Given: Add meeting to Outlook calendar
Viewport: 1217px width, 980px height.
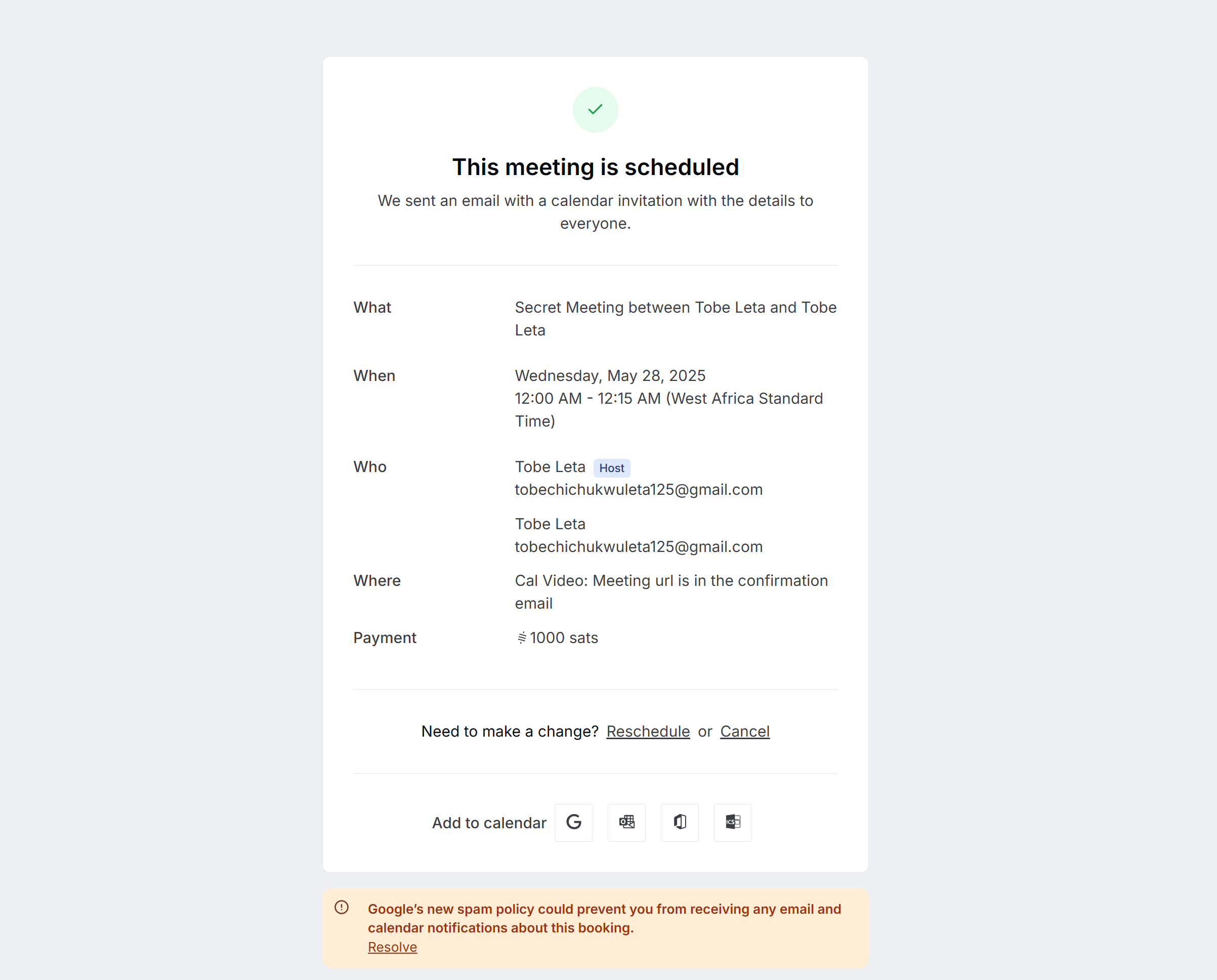Looking at the screenshot, I should pos(626,823).
